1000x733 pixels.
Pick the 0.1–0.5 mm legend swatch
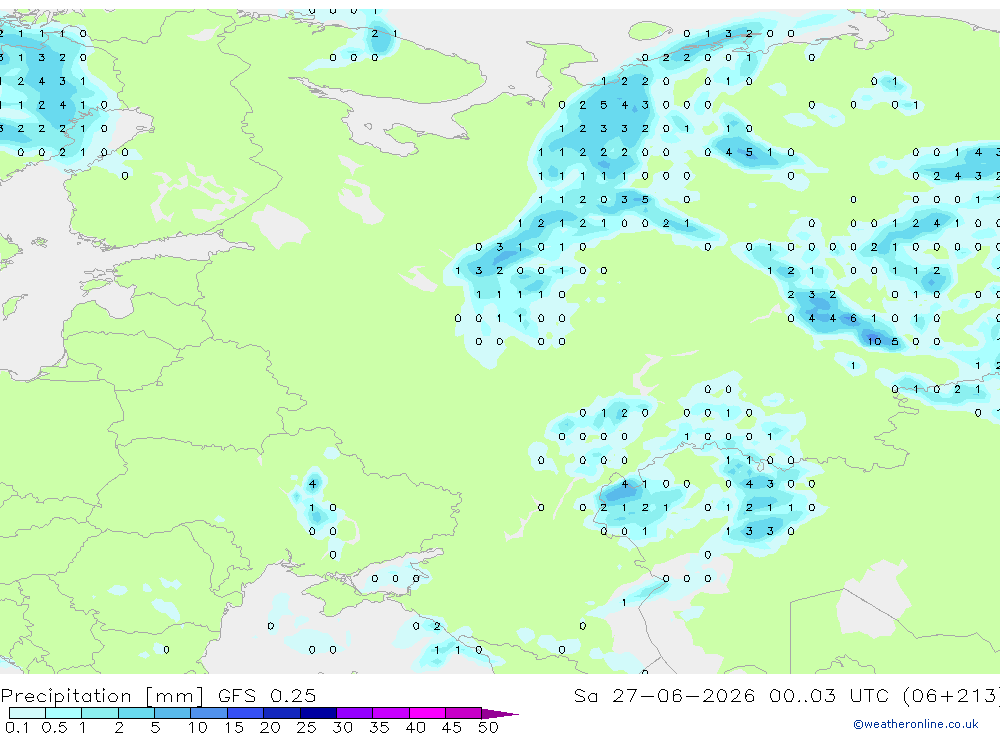tap(27, 713)
